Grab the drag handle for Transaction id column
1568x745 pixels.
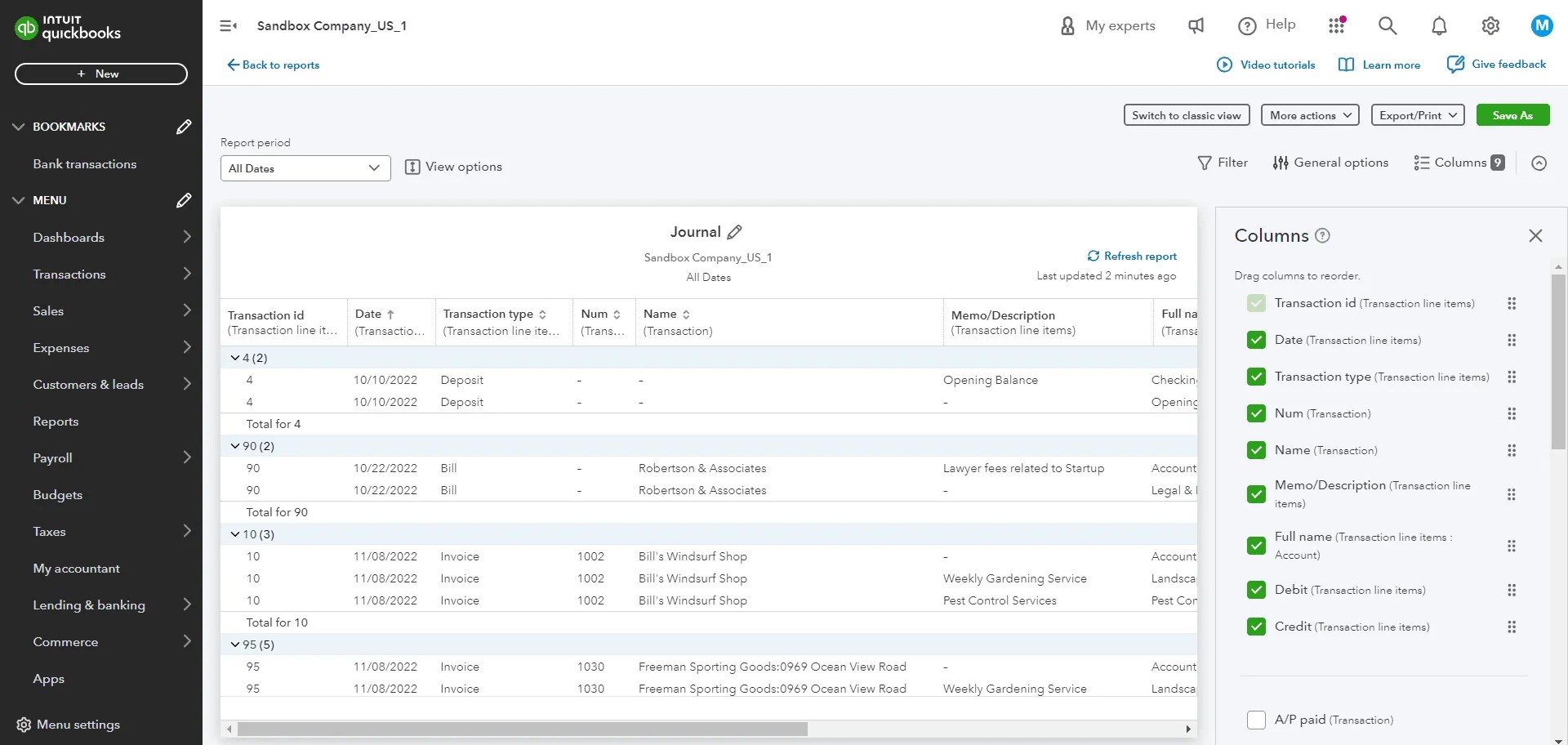1512,303
